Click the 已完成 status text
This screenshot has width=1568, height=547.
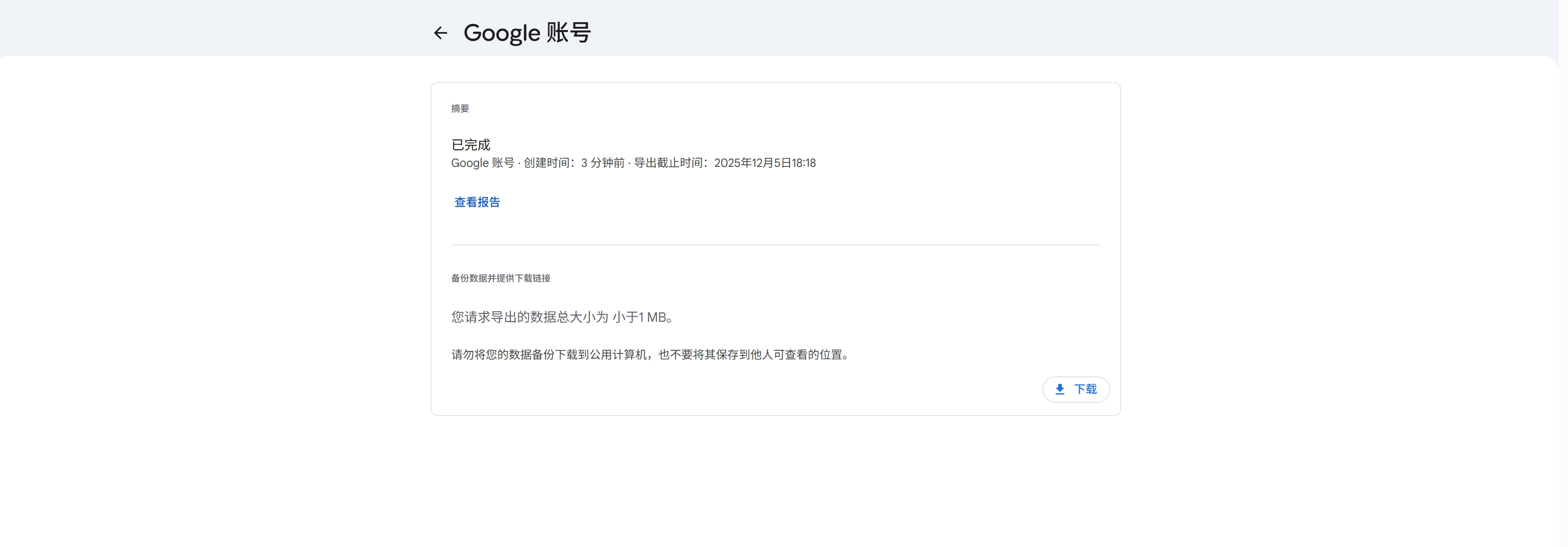[x=470, y=145]
